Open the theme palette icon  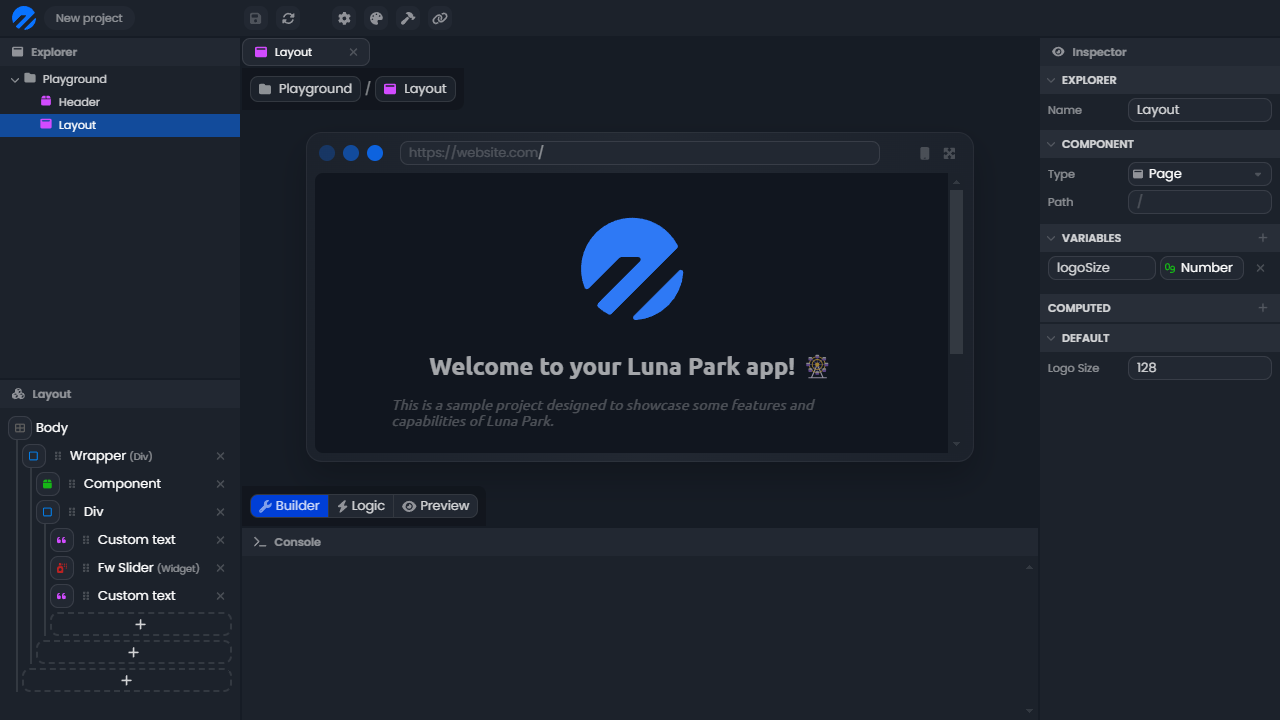coord(376,18)
